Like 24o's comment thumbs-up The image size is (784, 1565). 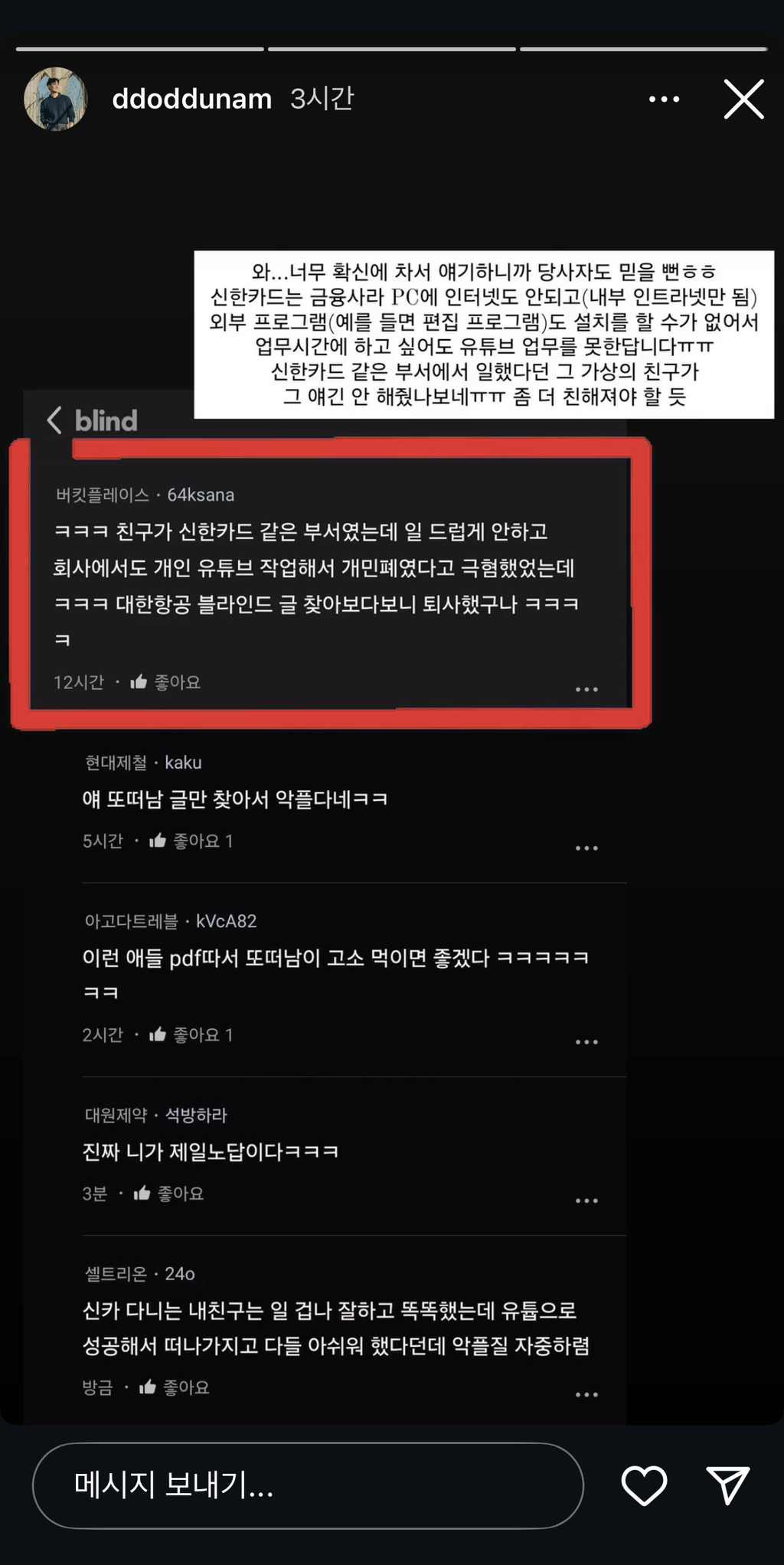click(148, 1387)
